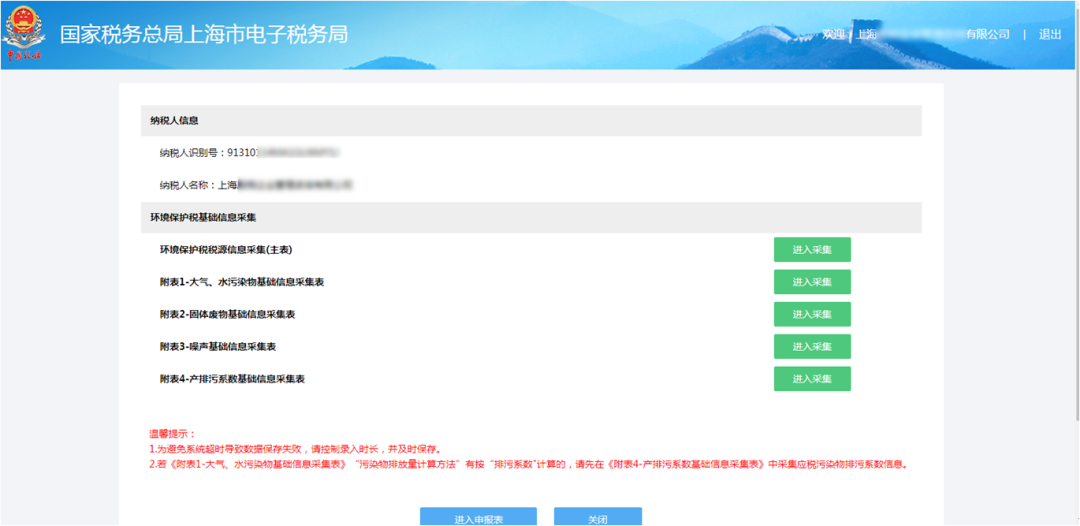Click the 附表2-固体废物基础信息采集表 label

coord(227,315)
